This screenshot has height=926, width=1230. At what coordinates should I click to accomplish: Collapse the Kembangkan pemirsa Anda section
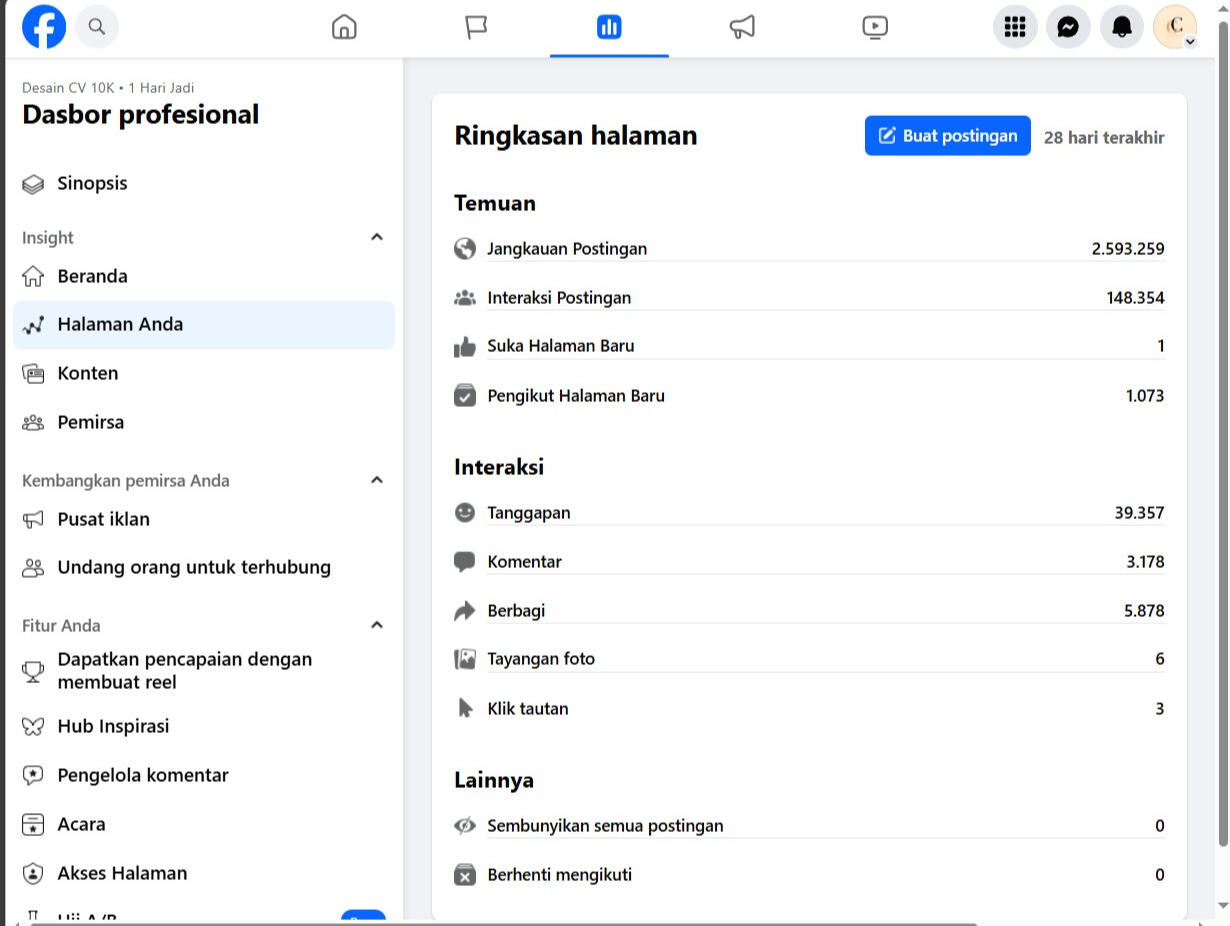point(377,480)
